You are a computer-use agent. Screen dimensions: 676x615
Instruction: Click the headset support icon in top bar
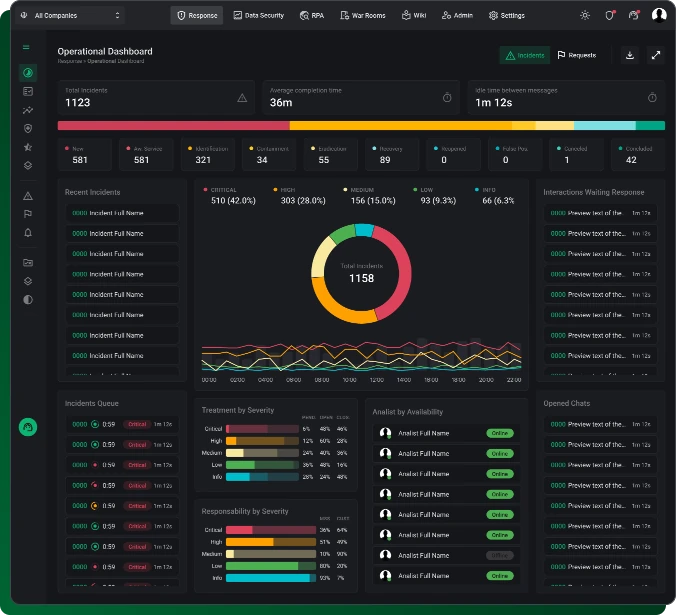pyautogui.click(x=633, y=16)
